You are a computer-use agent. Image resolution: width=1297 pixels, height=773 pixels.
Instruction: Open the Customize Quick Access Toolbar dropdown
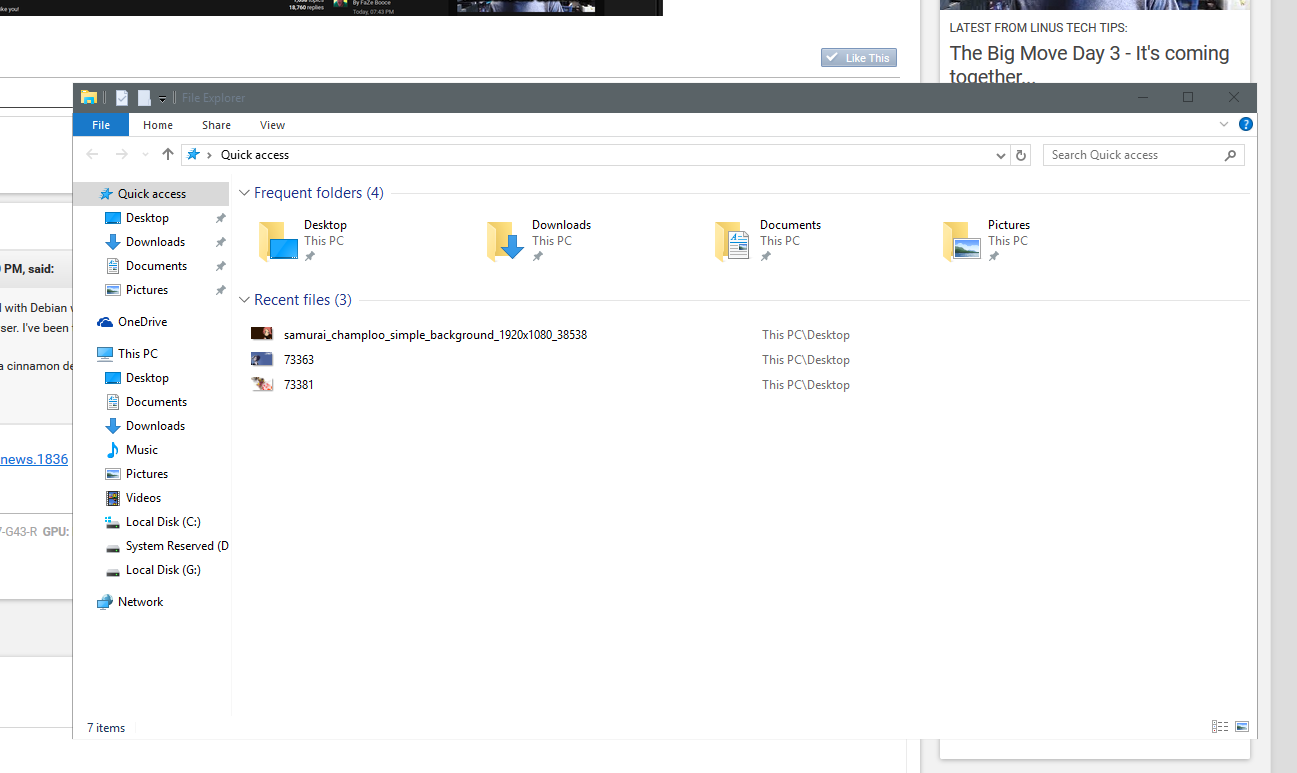coord(162,99)
